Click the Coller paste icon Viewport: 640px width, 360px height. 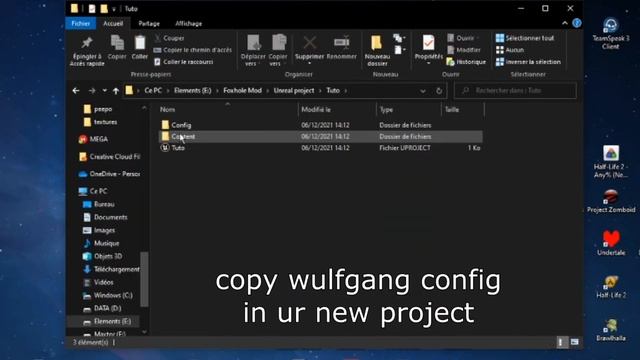coord(140,48)
